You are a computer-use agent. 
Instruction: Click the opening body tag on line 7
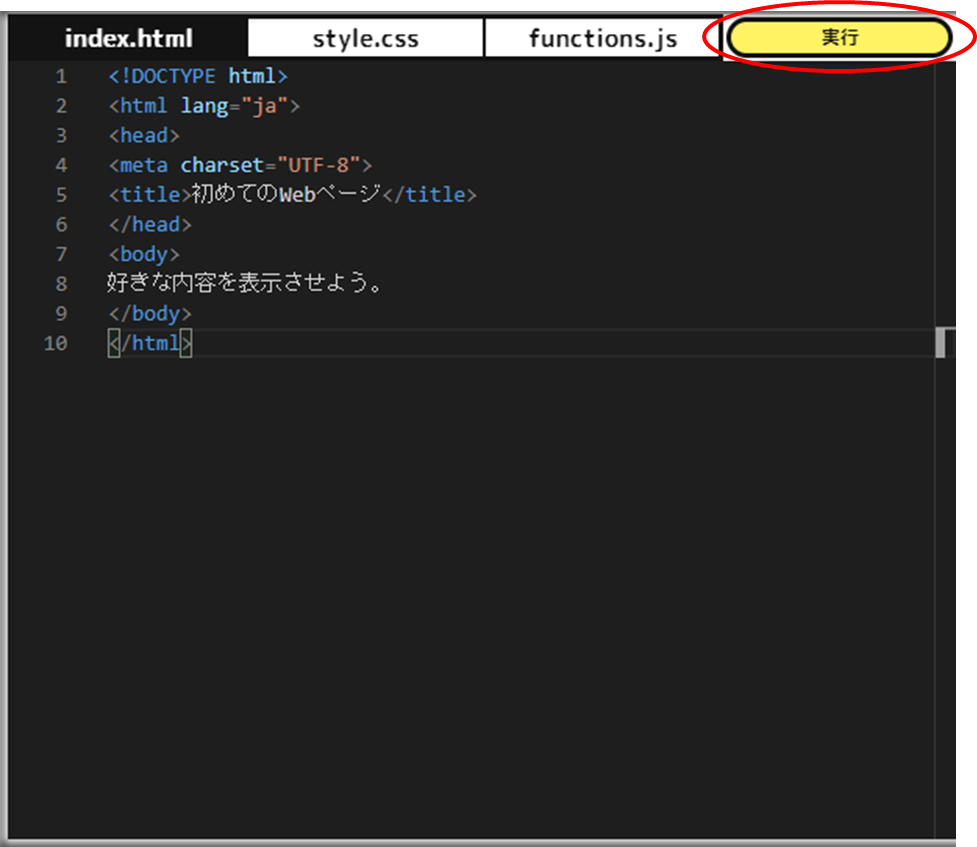coord(144,254)
